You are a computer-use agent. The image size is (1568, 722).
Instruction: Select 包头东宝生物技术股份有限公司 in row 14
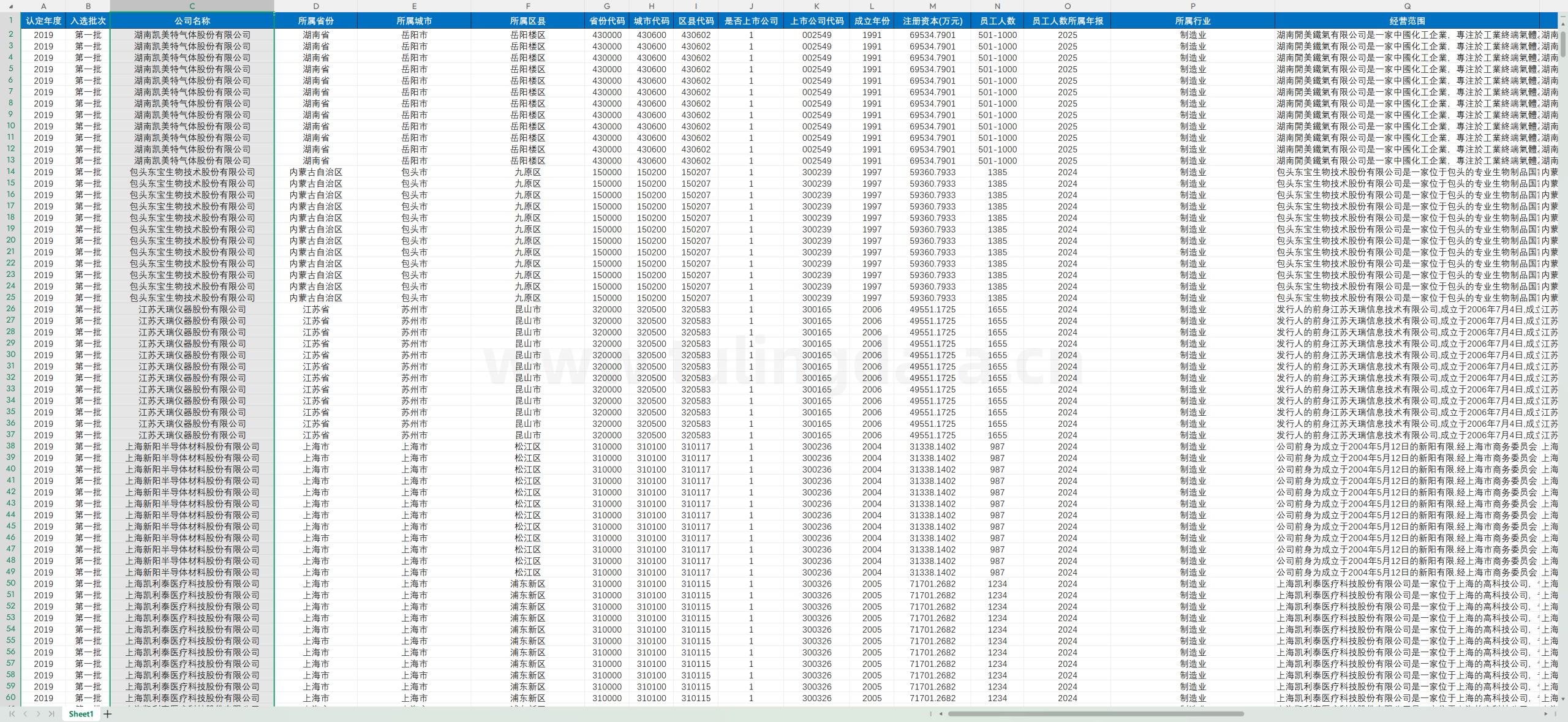pos(192,172)
